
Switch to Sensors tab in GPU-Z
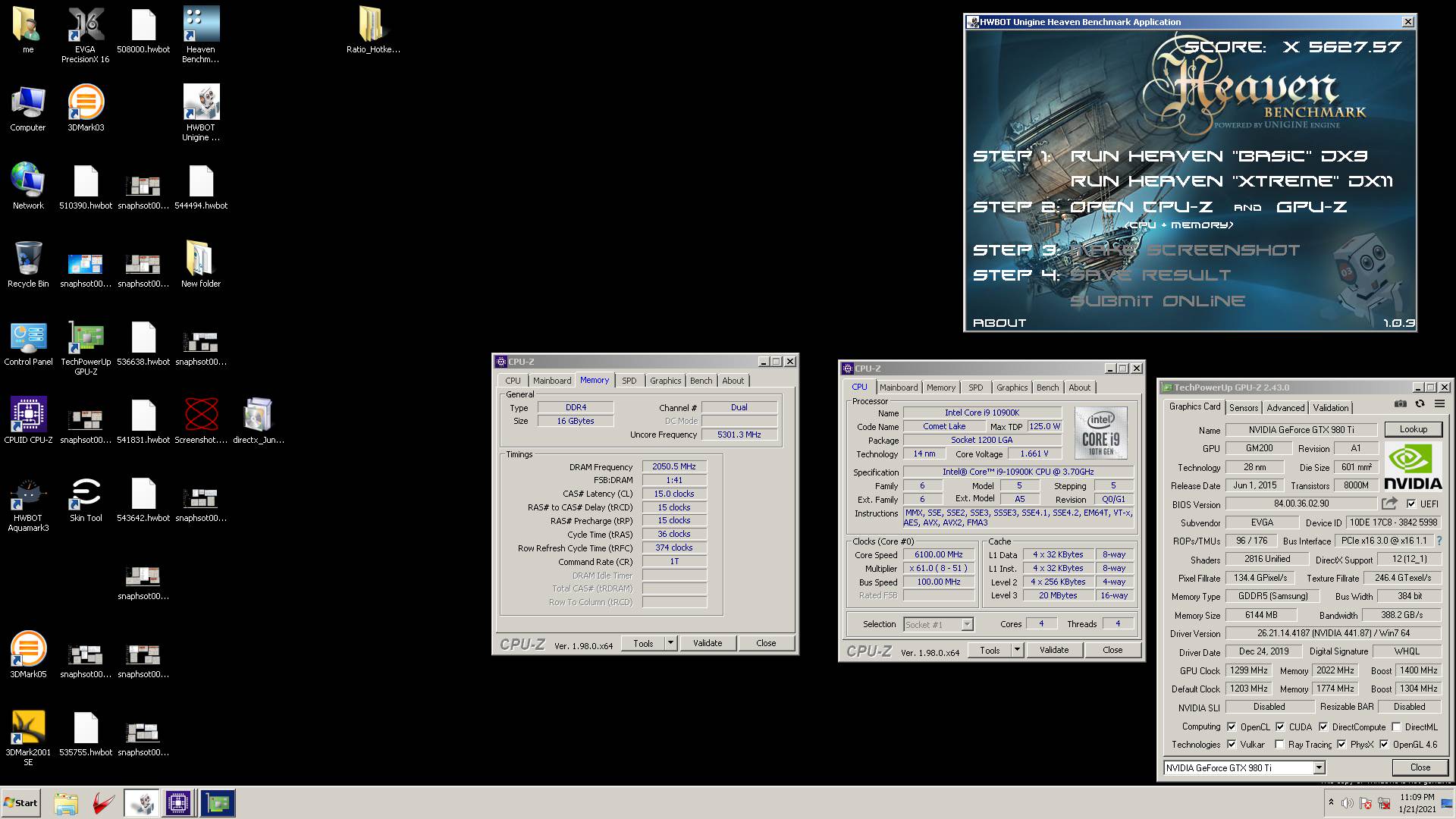[x=1244, y=407]
